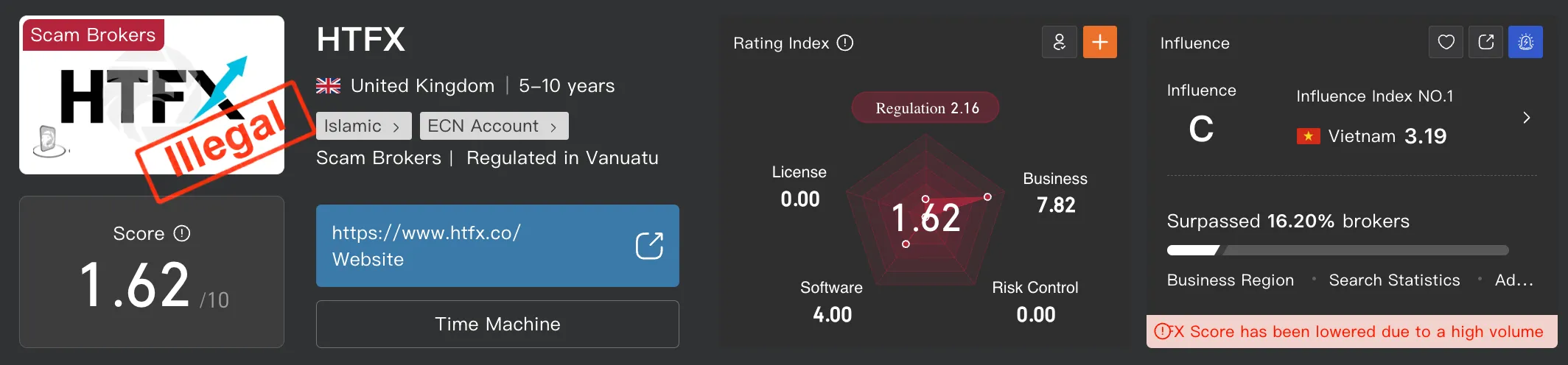Click the 1.62 radar chart center score
The image size is (1568, 365).
tap(925, 218)
